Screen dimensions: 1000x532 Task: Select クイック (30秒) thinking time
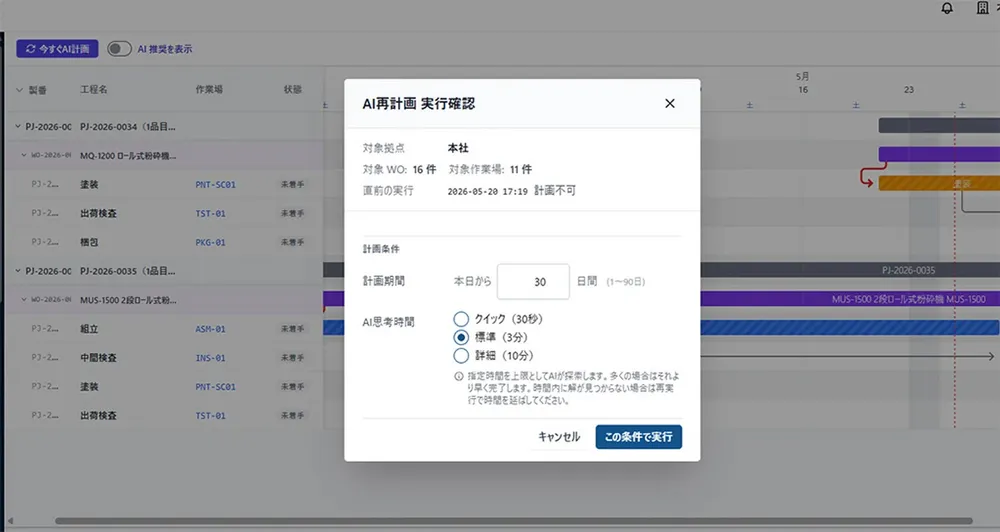461,319
